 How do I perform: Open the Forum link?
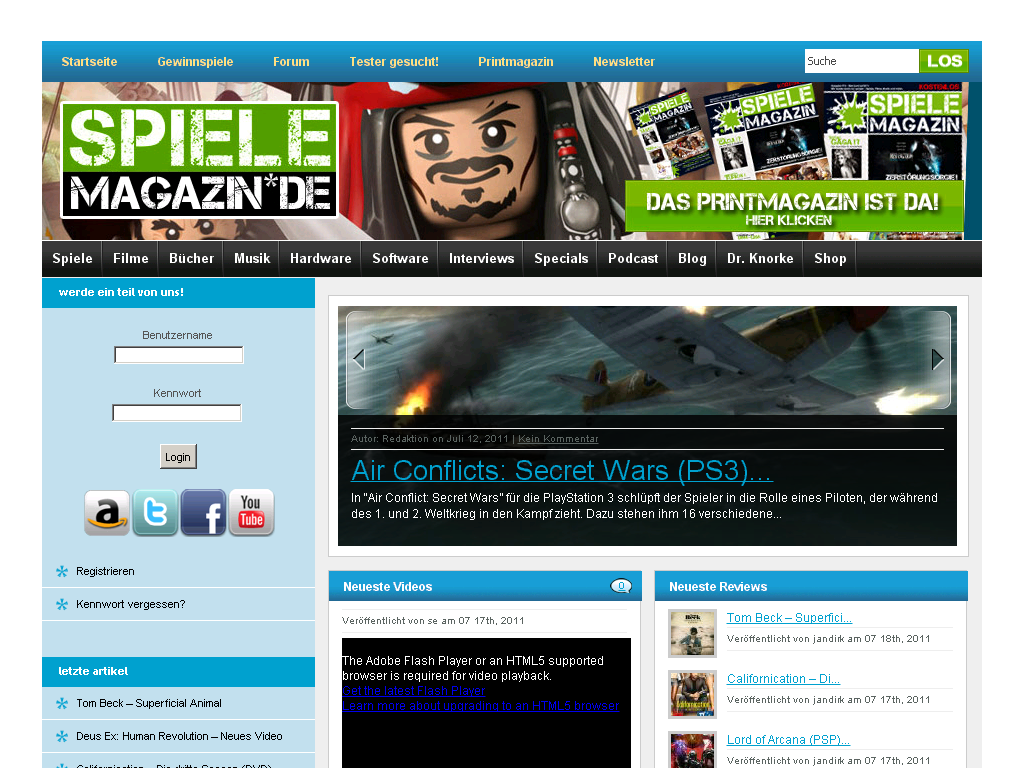291,61
